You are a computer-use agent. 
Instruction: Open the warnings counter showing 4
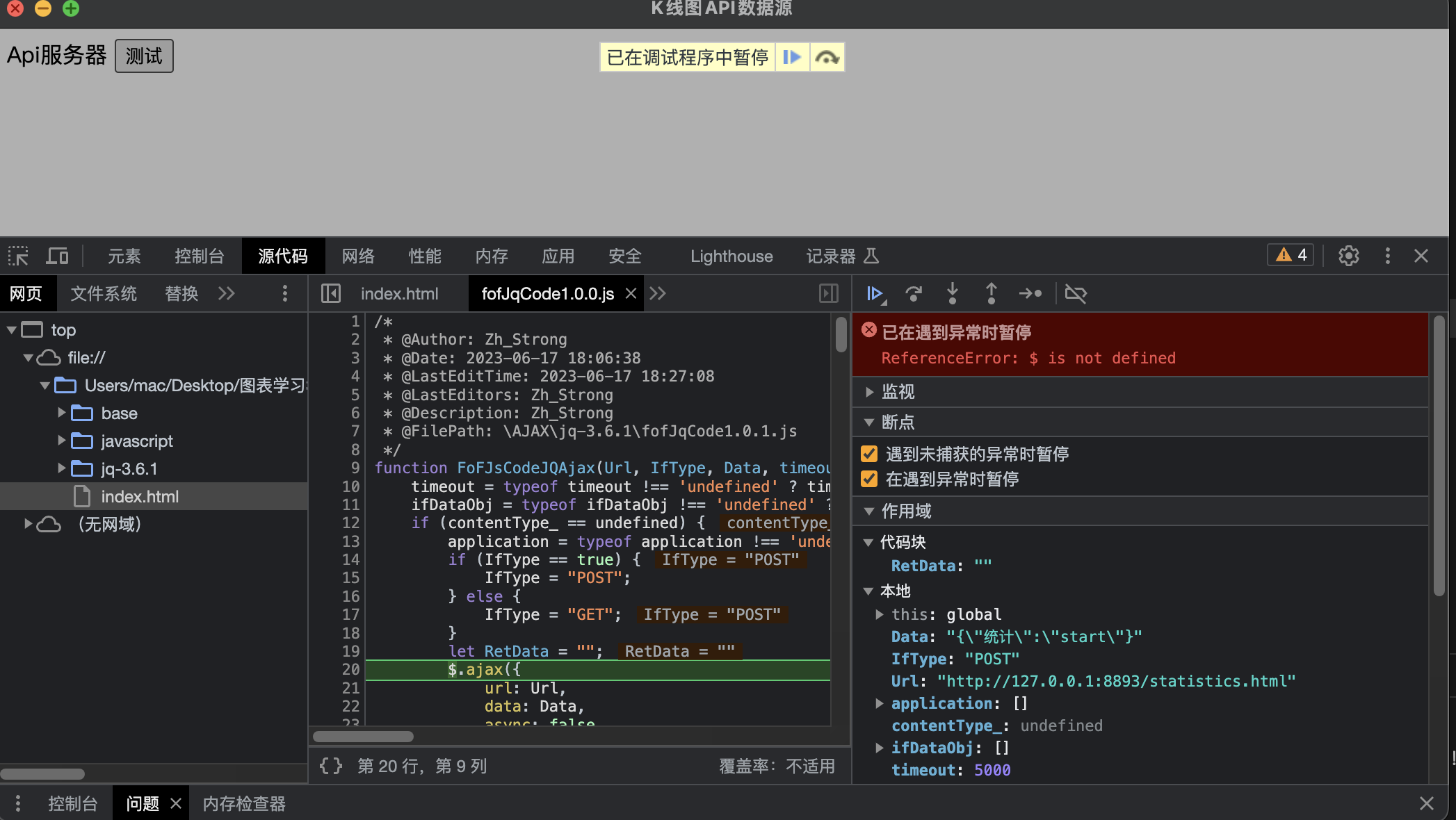coord(1291,255)
